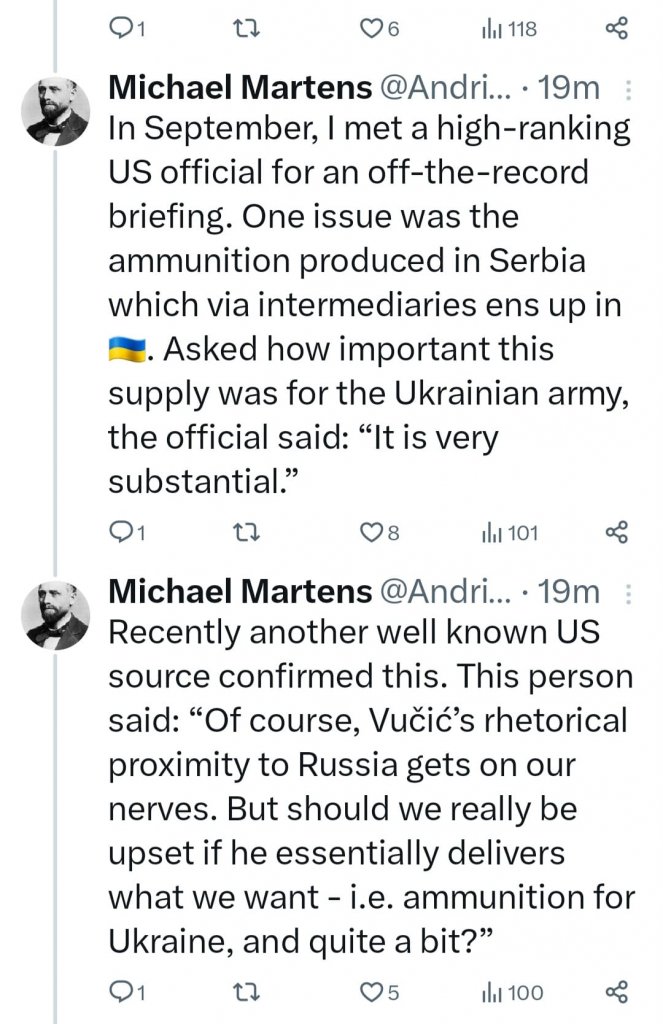Like the top tweet with 6 likes

pyautogui.click(x=371, y=30)
